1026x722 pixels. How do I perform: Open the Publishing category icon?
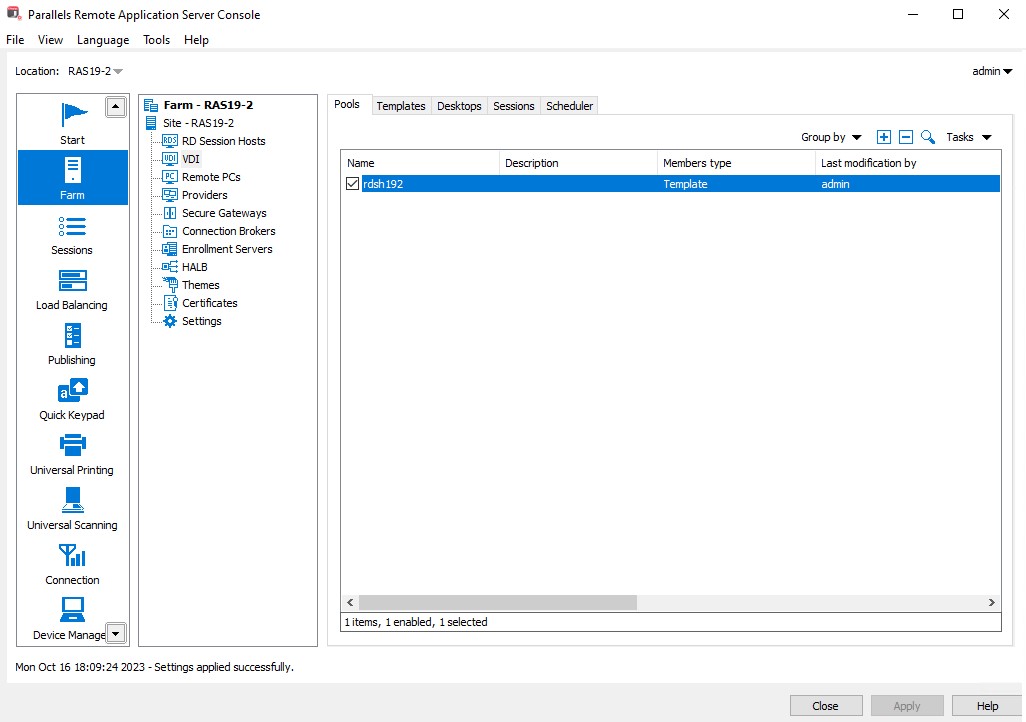pos(73,336)
